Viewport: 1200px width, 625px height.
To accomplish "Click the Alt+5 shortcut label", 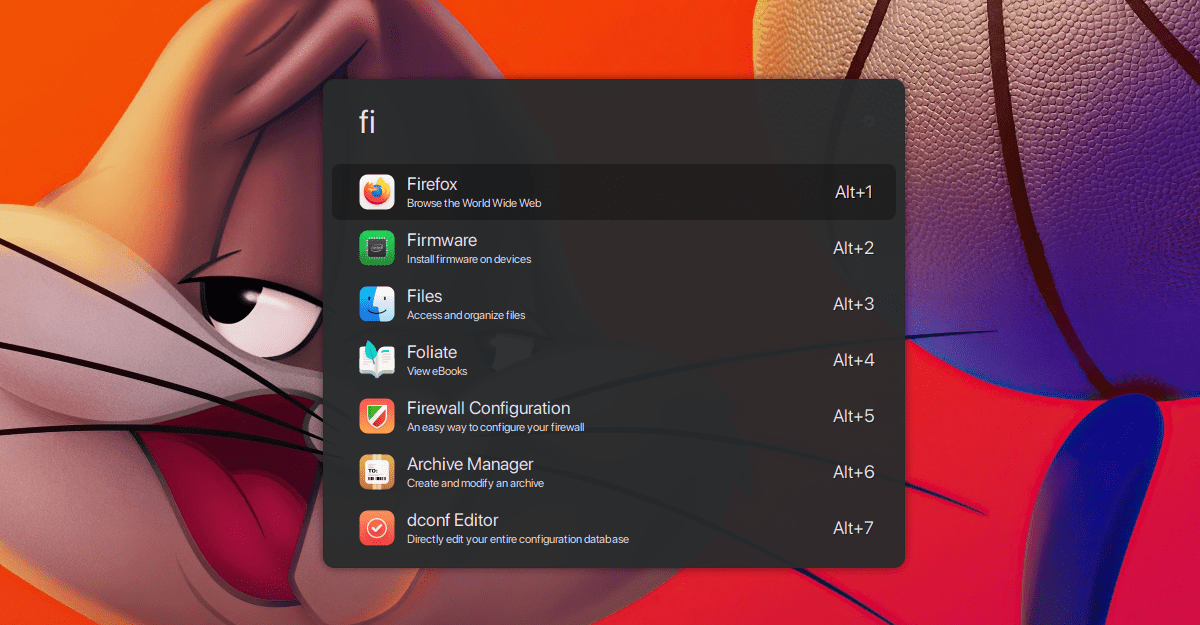I will coord(854,416).
